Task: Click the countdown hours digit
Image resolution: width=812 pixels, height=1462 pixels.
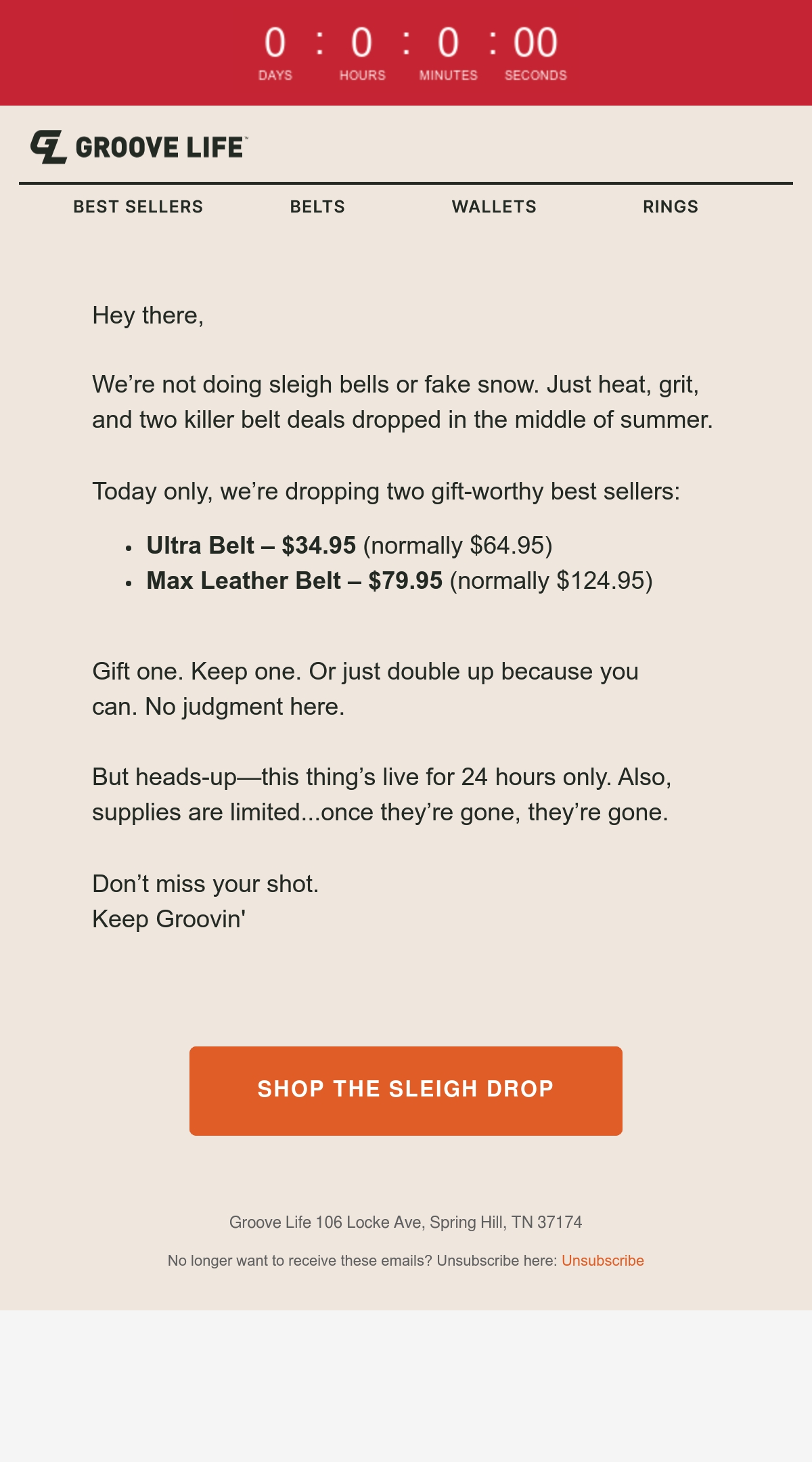Action: coord(361,43)
